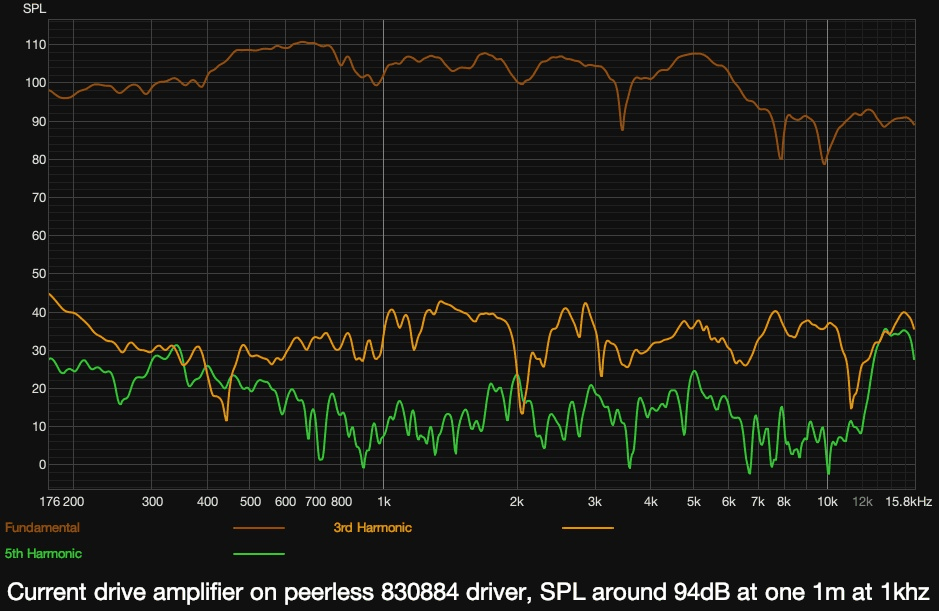Click the 4k frequency axis label
This screenshot has height=611, width=939.
coord(650,502)
